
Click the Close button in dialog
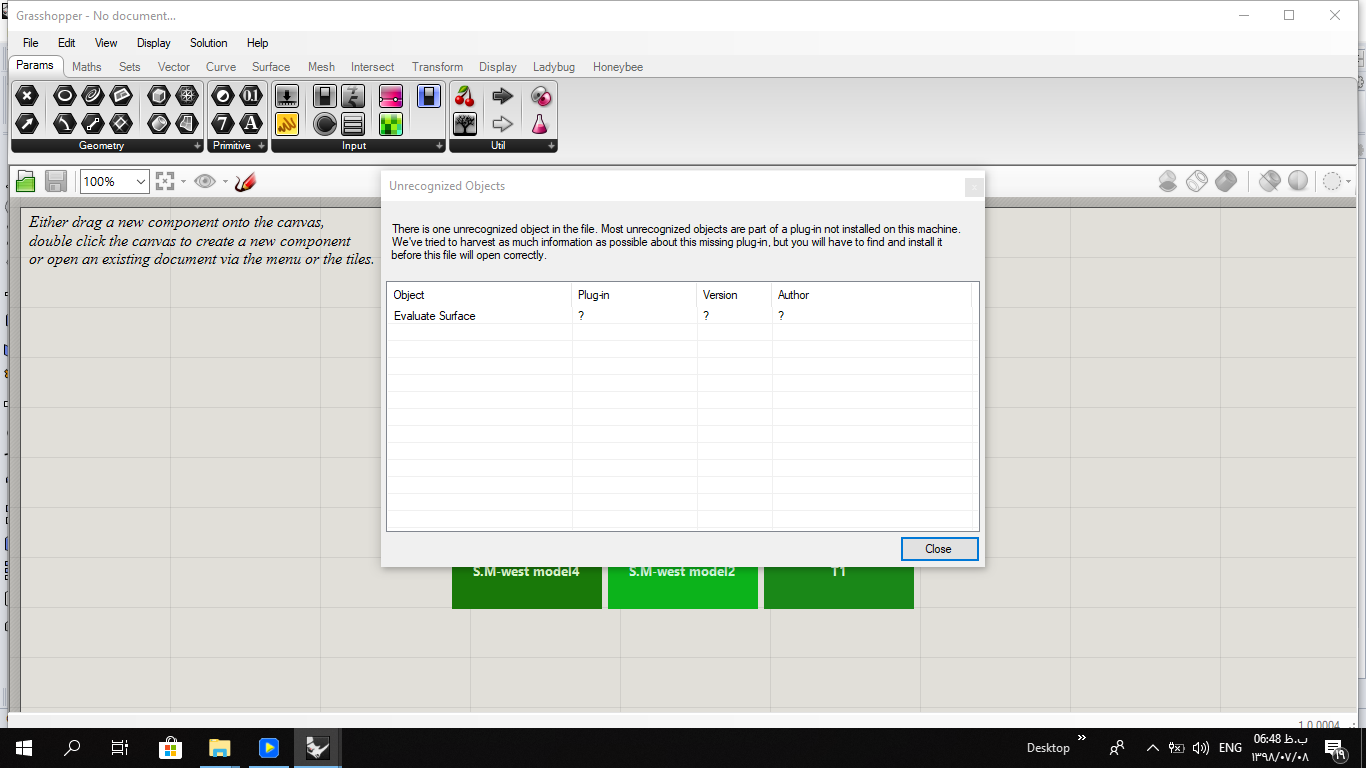[x=939, y=549]
